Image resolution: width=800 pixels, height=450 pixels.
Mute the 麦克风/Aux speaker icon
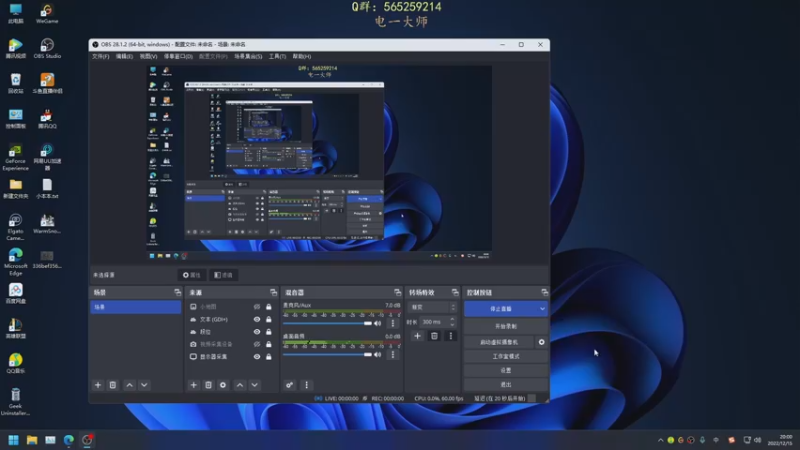coord(378,323)
